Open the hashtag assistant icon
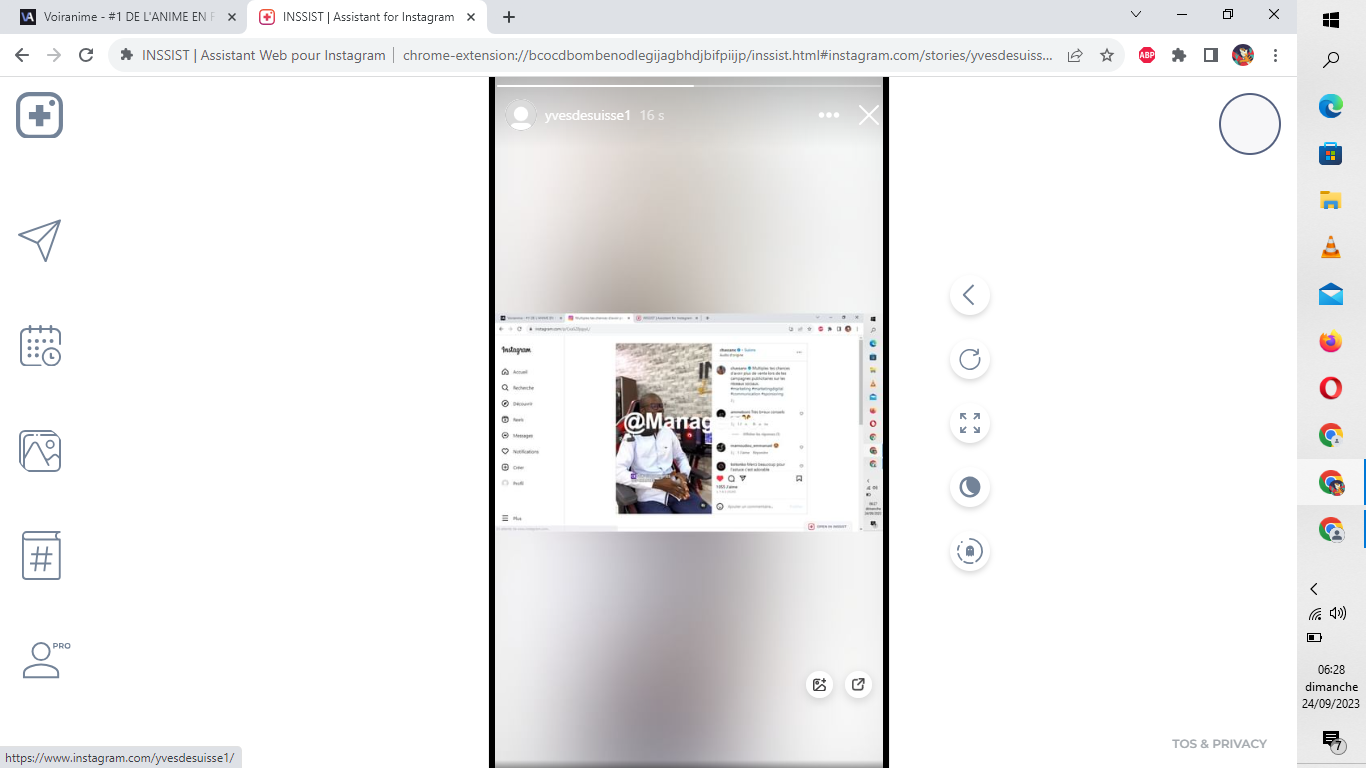1366x768 pixels. (x=41, y=556)
